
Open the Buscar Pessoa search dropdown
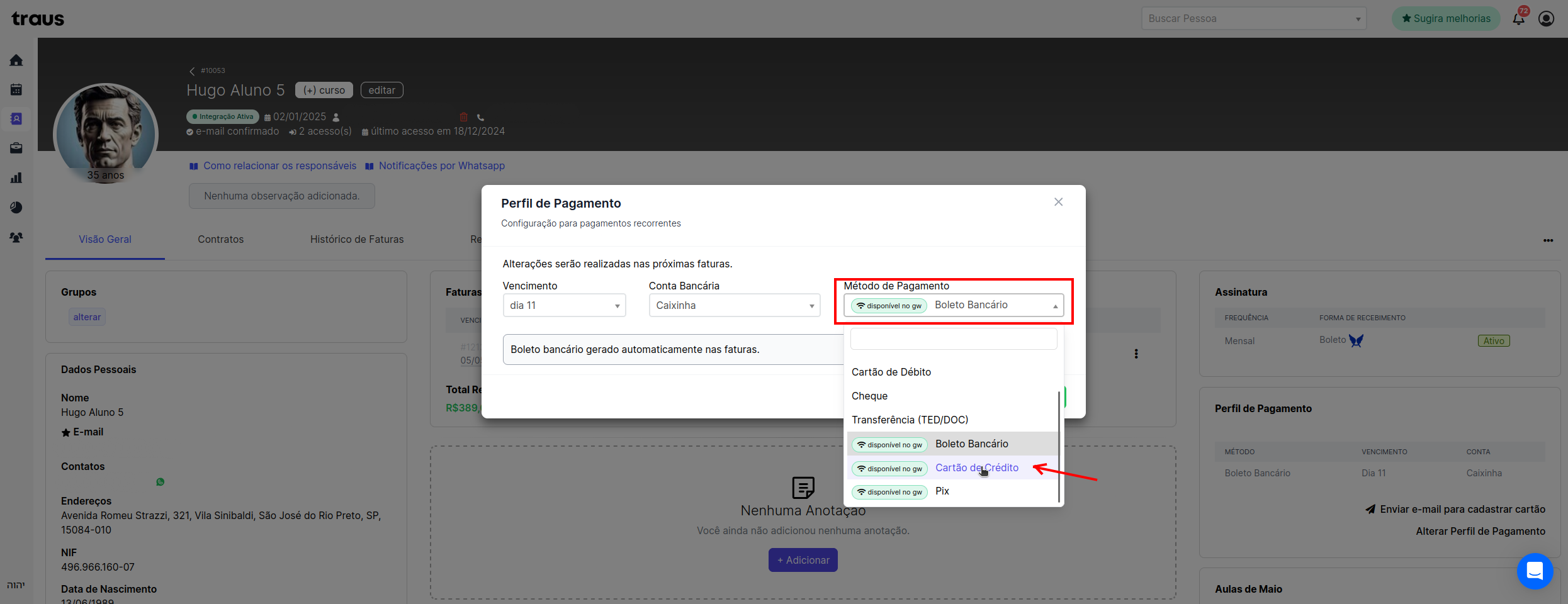[1254, 18]
